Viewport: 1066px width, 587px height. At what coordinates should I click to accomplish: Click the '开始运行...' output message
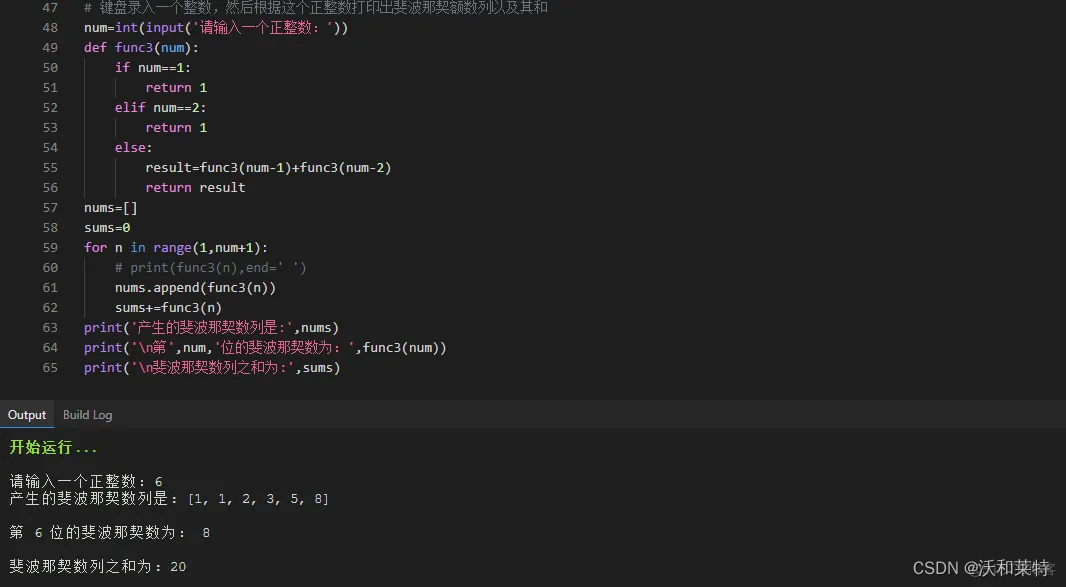tap(53, 447)
